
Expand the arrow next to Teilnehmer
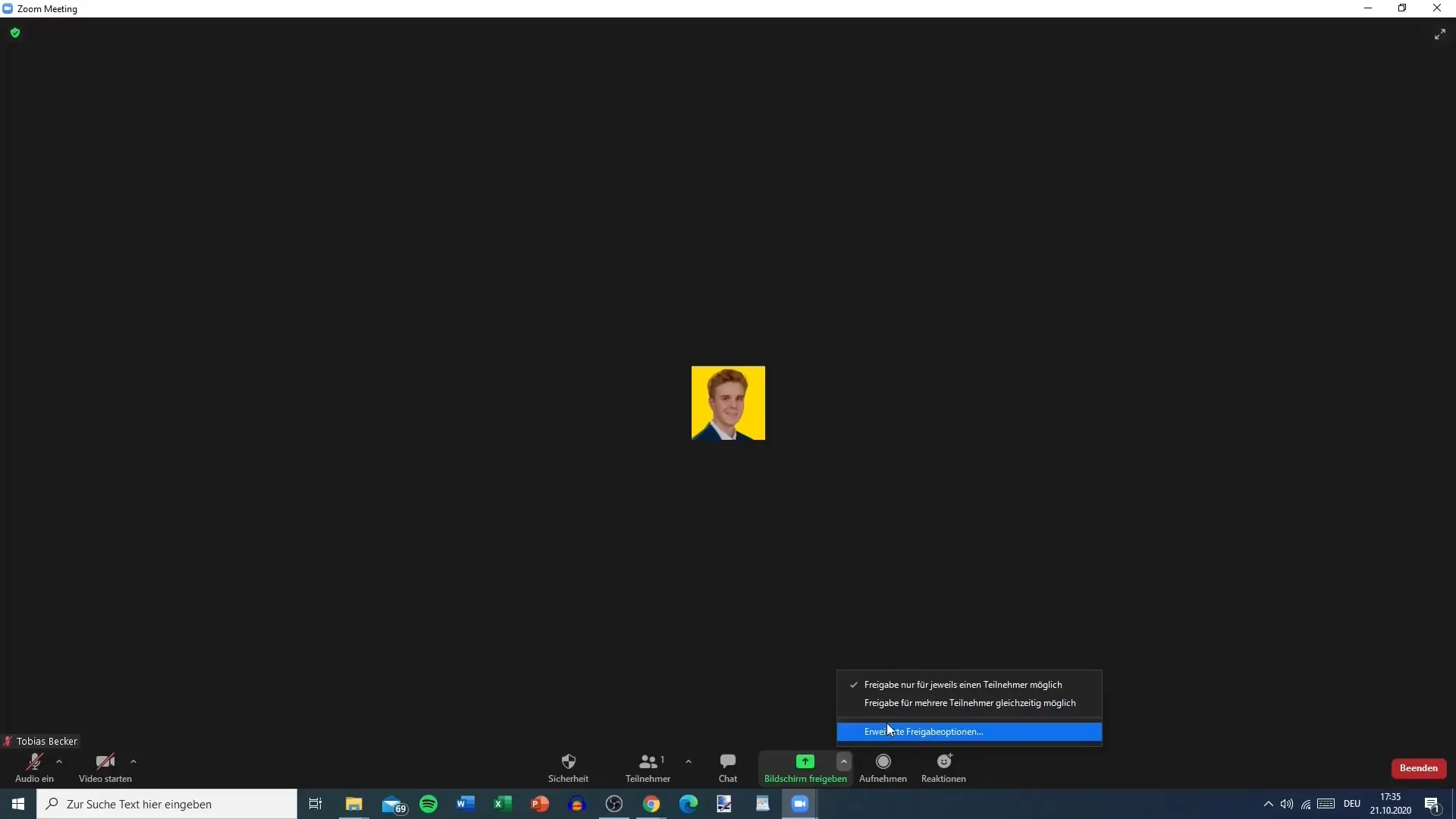pyautogui.click(x=689, y=761)
